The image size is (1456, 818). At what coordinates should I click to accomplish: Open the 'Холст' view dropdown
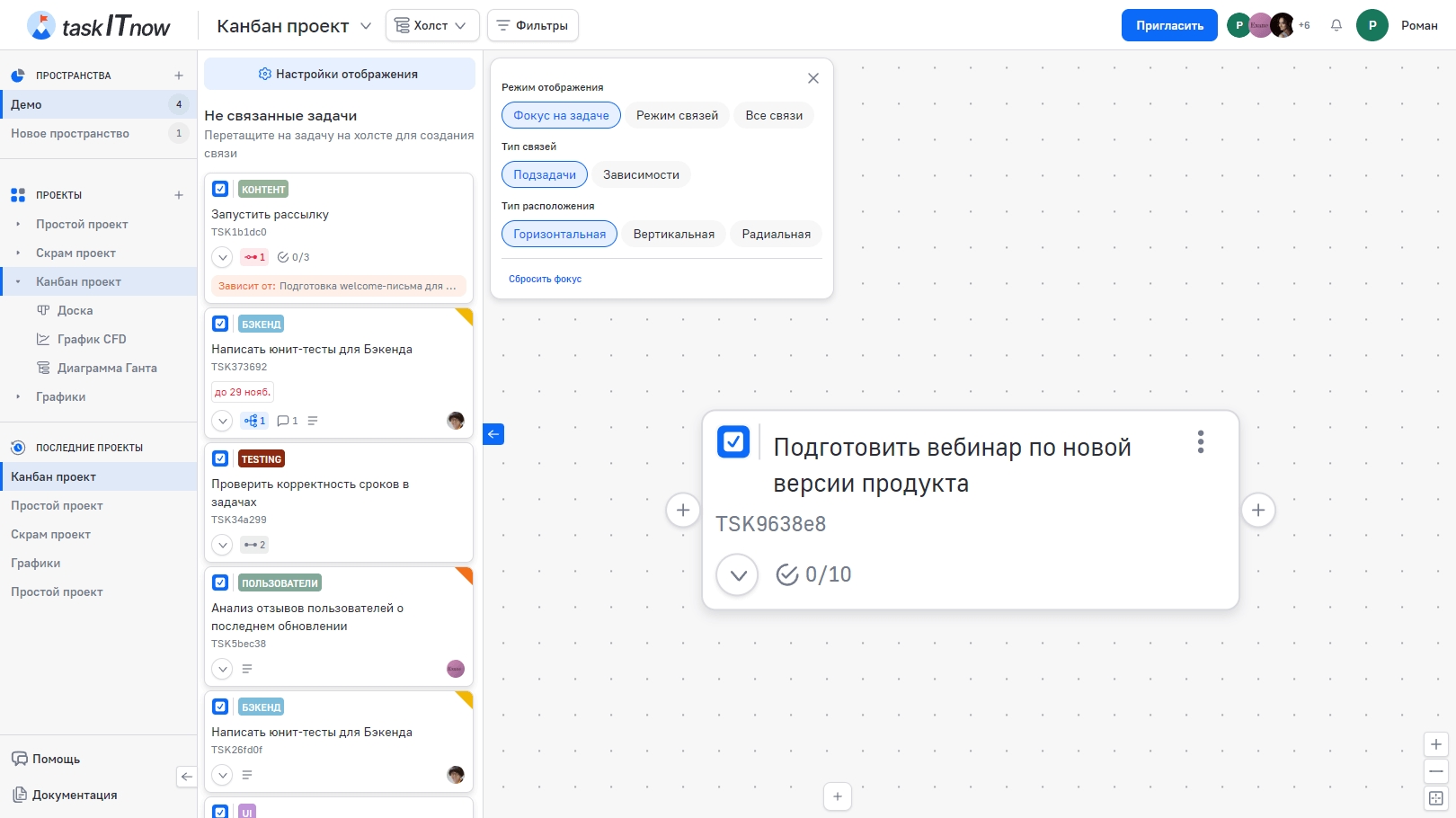point(431,25)
